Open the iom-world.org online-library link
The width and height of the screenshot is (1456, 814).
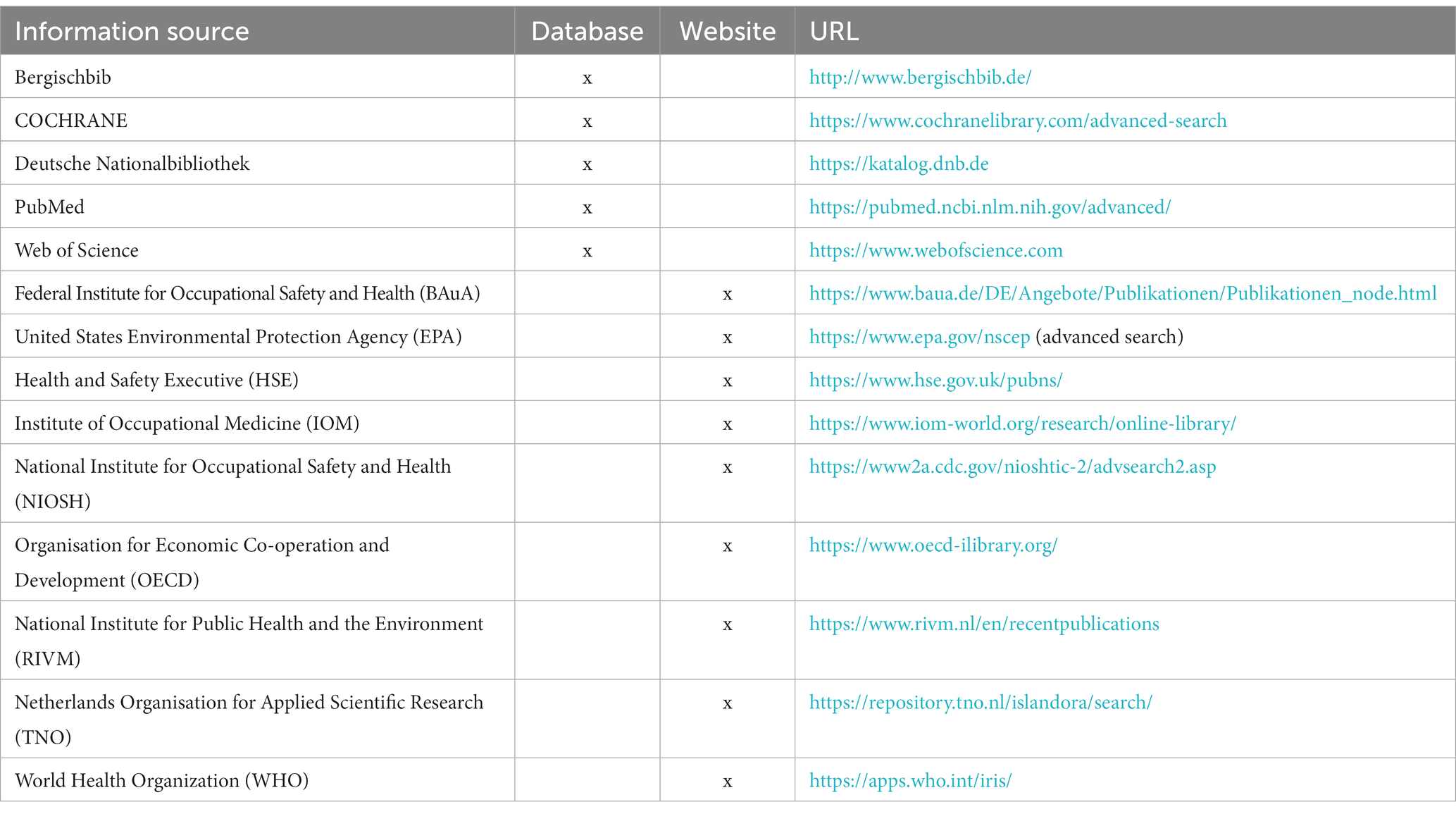point(1023,424)
